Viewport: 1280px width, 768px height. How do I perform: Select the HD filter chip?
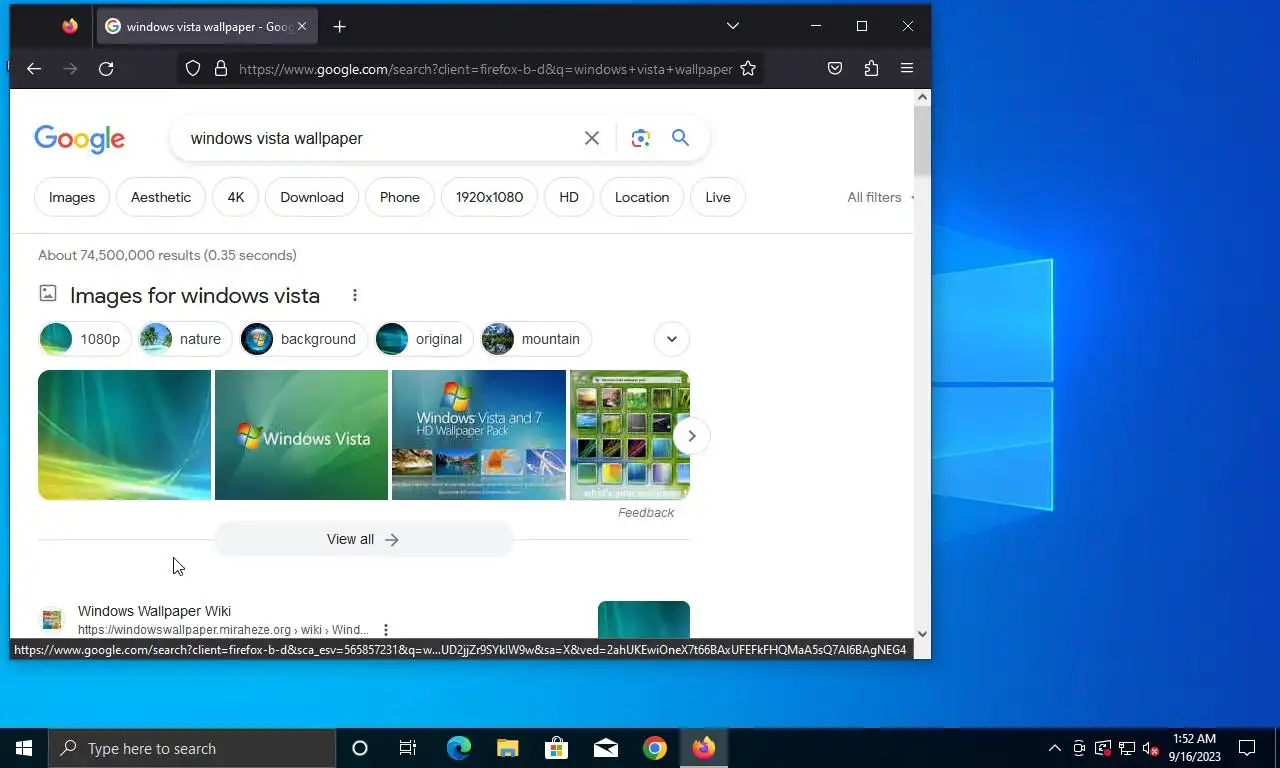click(x=569, y=197)
